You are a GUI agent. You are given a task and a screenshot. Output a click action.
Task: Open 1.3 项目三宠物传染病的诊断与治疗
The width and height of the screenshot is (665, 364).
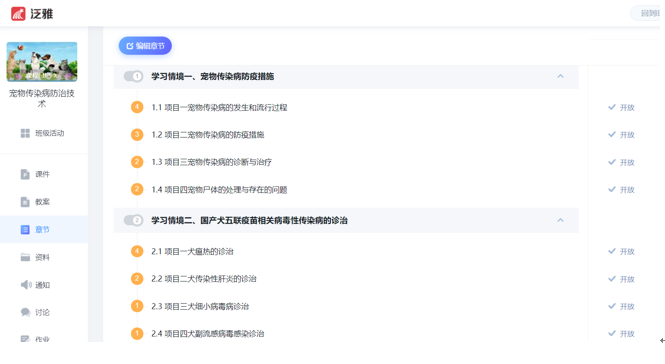click(212, 162)
